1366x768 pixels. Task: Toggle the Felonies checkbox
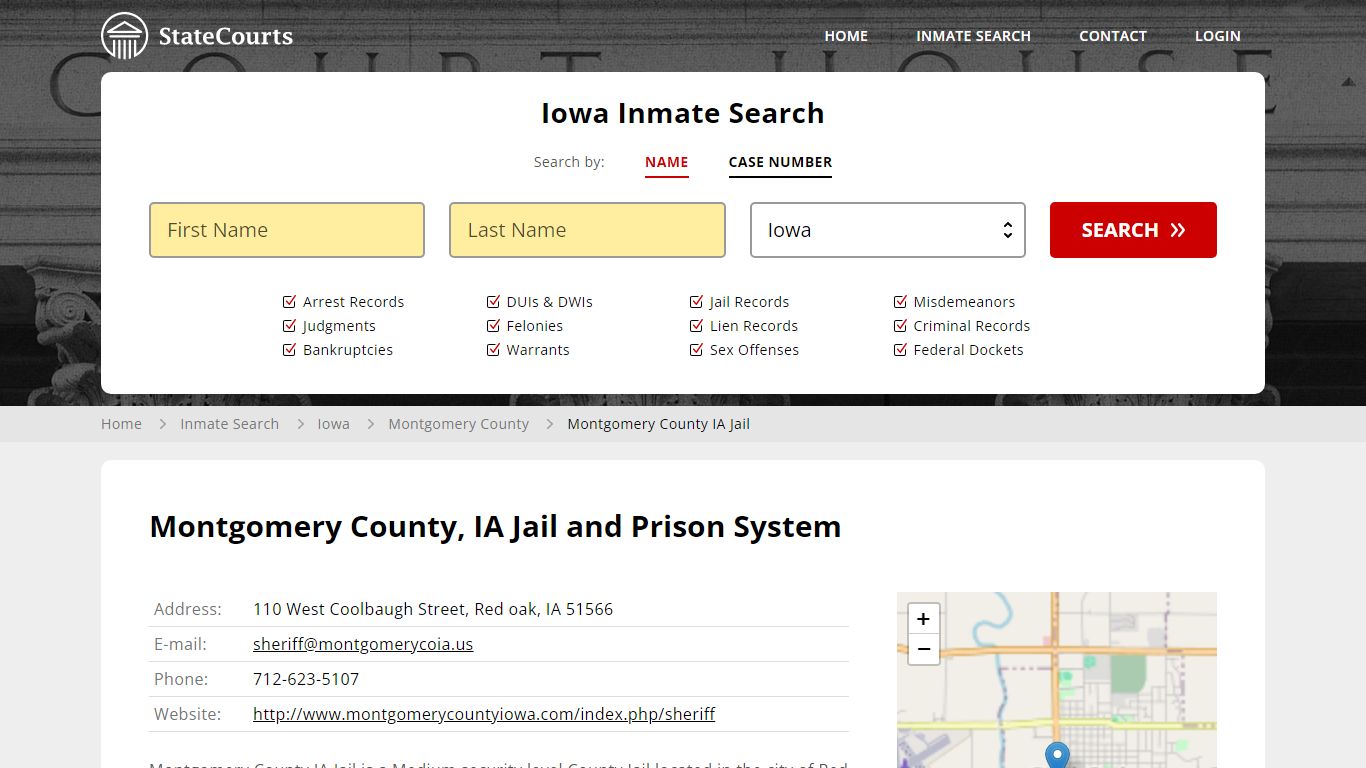coord(493,326)
